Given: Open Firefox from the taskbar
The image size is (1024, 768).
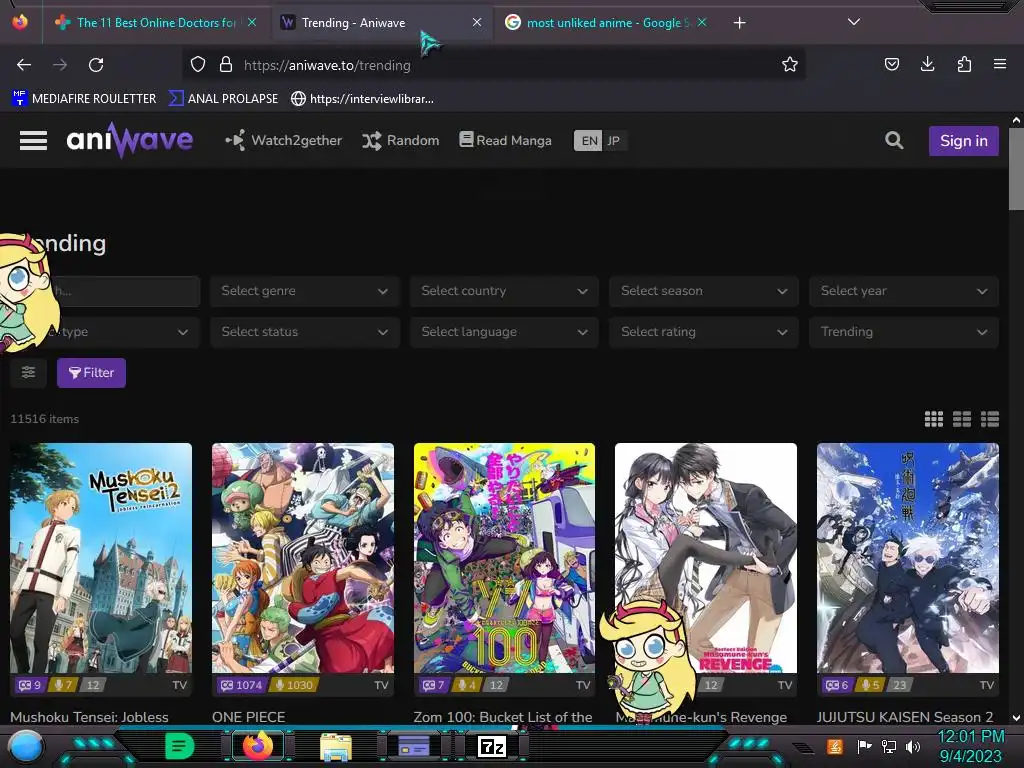Looking at the screenshot, I should tap(258, 746).
